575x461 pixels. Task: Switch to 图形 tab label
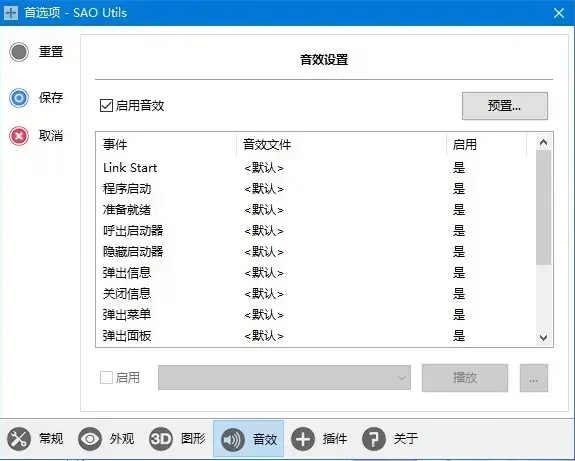[x=193, y=439]
